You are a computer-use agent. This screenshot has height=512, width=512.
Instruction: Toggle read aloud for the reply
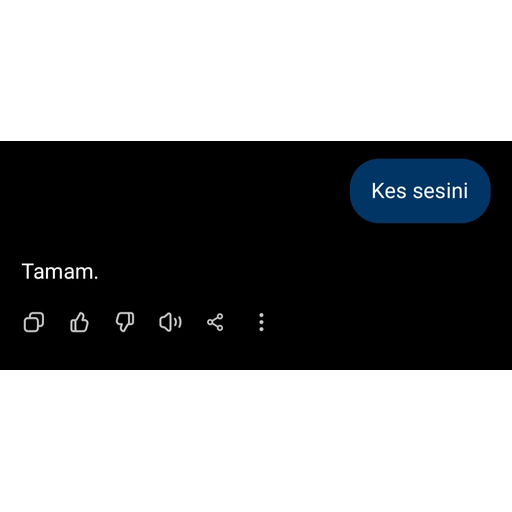tap(170, 322)
